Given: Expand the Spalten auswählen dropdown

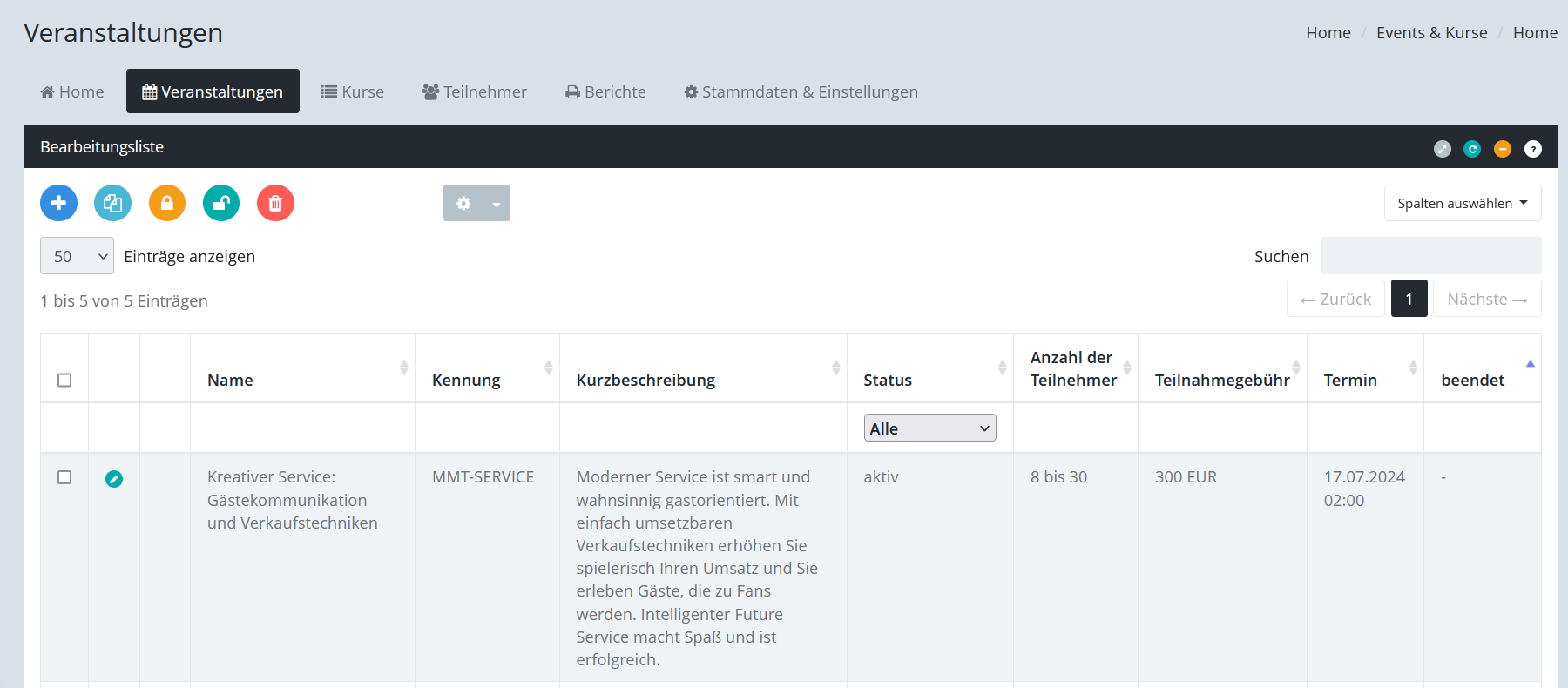Looking at the screenshot, I should point(1463,203).
